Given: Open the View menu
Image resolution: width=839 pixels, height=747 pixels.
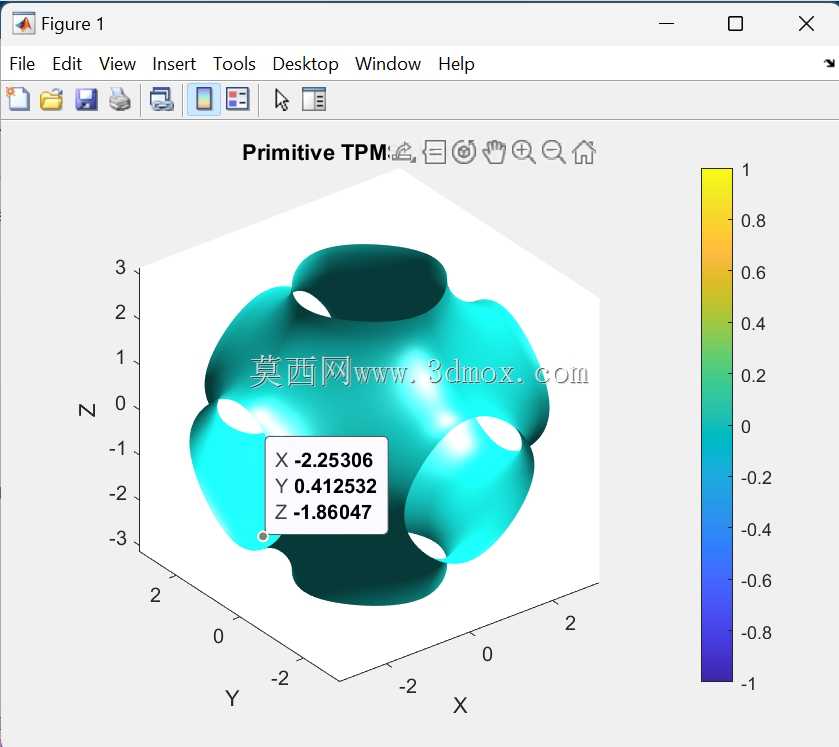Looking at the screenshot, I should tap(117, 64).
